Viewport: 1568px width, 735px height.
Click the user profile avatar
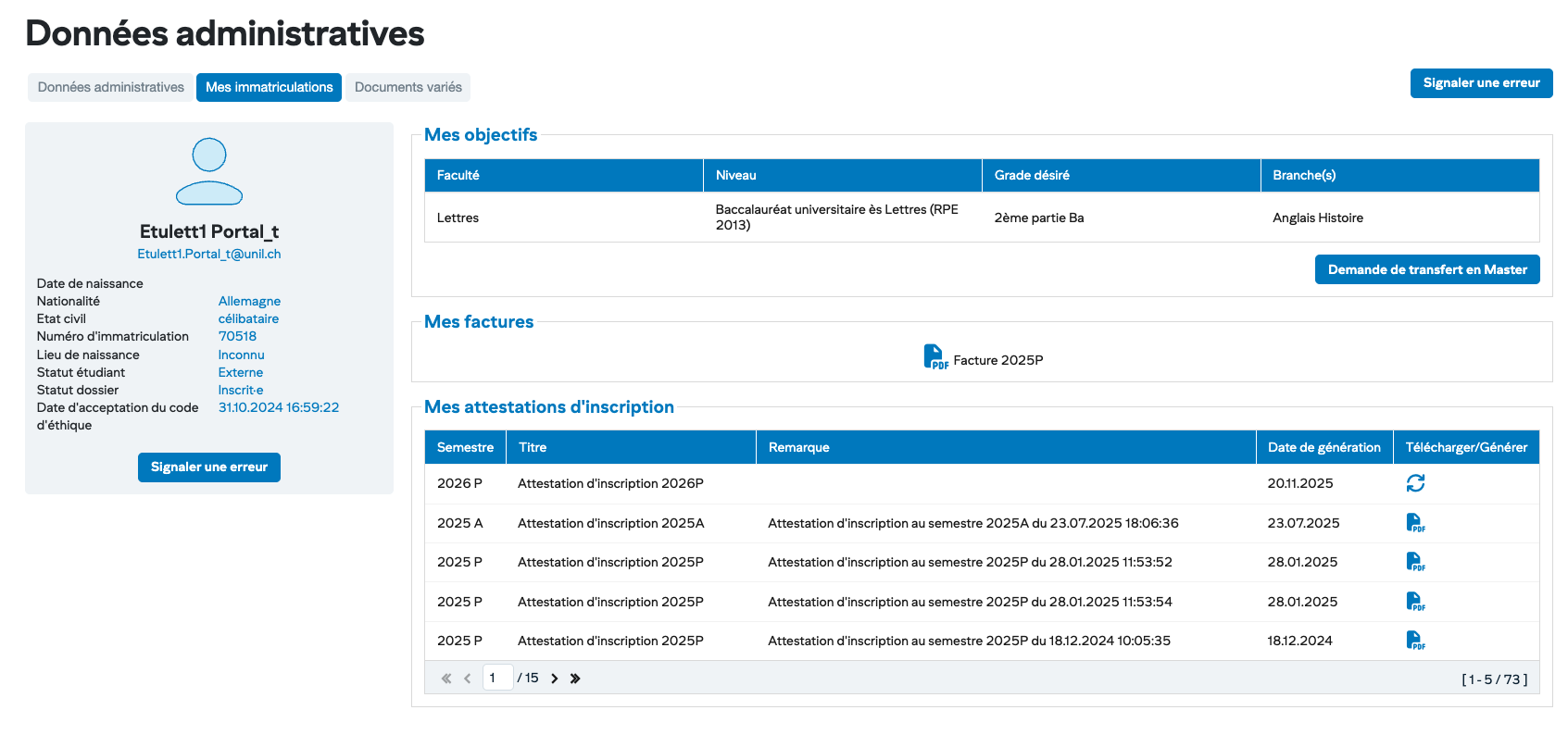209,171
